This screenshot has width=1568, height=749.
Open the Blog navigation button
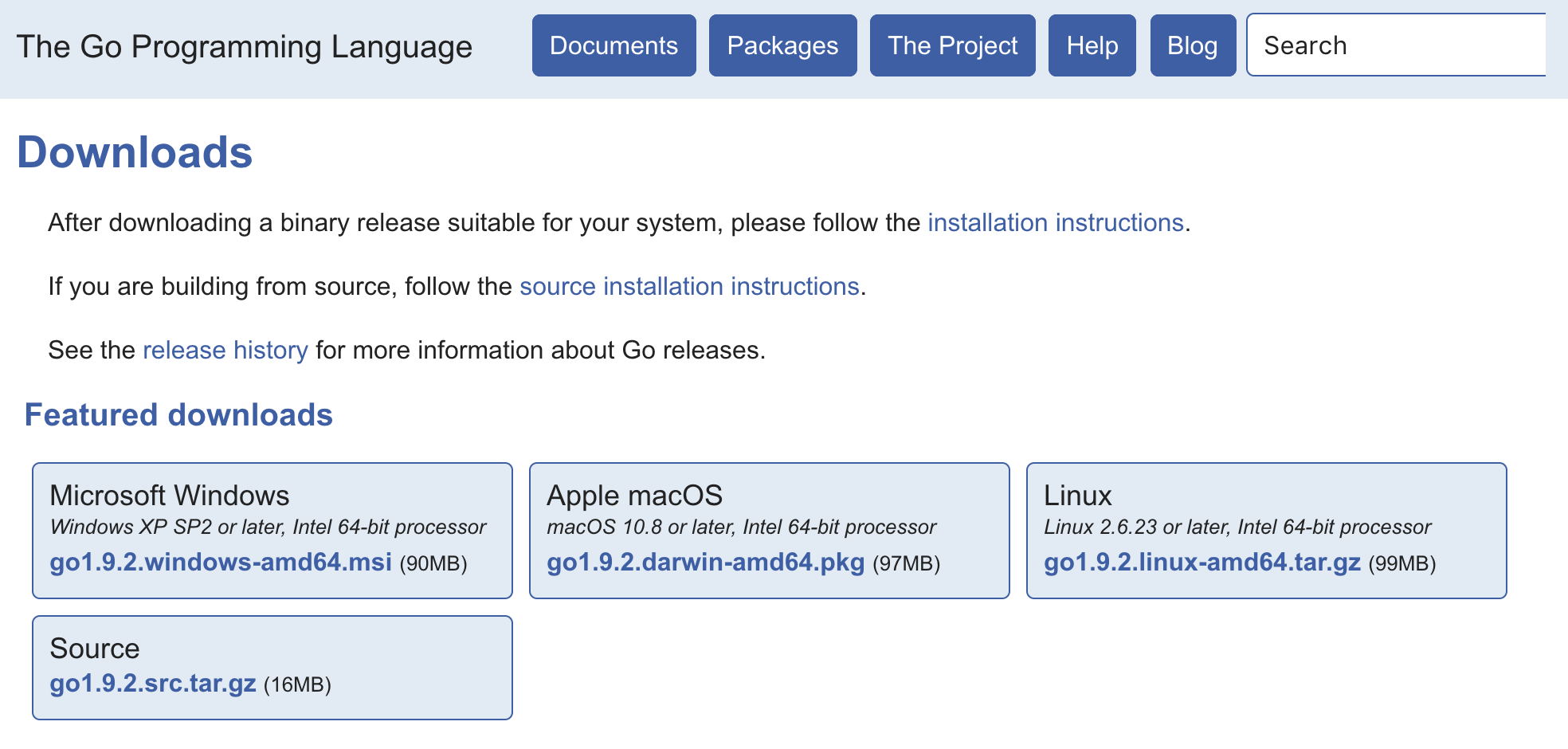click(1193, 45)
